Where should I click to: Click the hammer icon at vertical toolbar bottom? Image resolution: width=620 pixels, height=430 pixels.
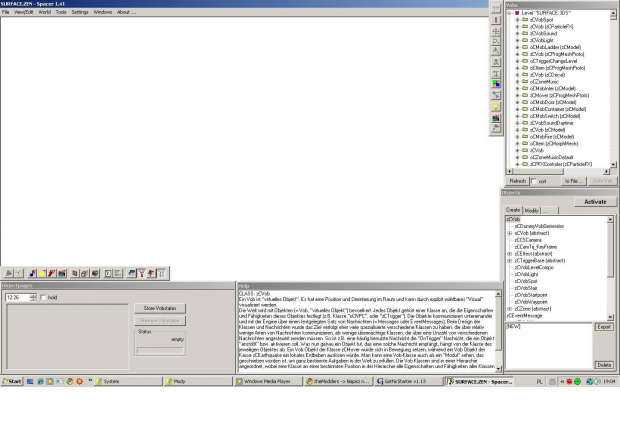tap(496, 128)
